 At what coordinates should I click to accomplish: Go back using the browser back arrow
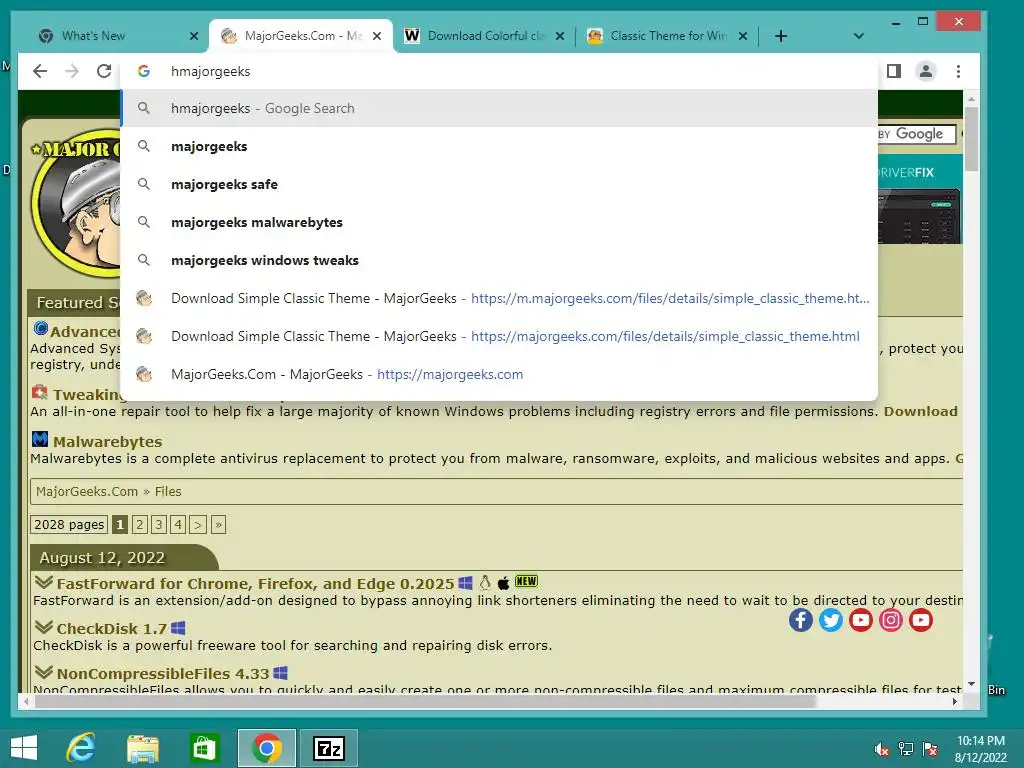tap(40, 71)
